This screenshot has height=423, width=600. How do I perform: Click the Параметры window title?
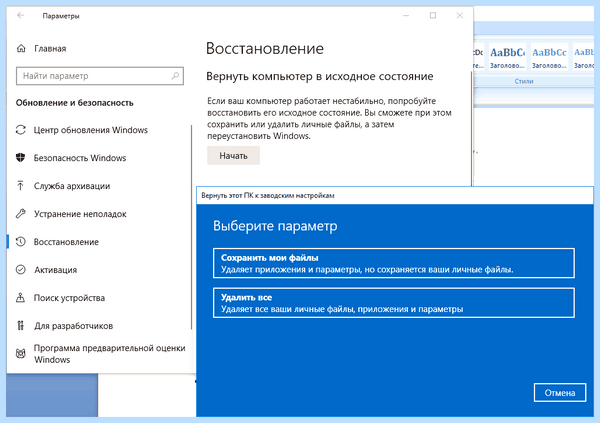pos(61,16)
